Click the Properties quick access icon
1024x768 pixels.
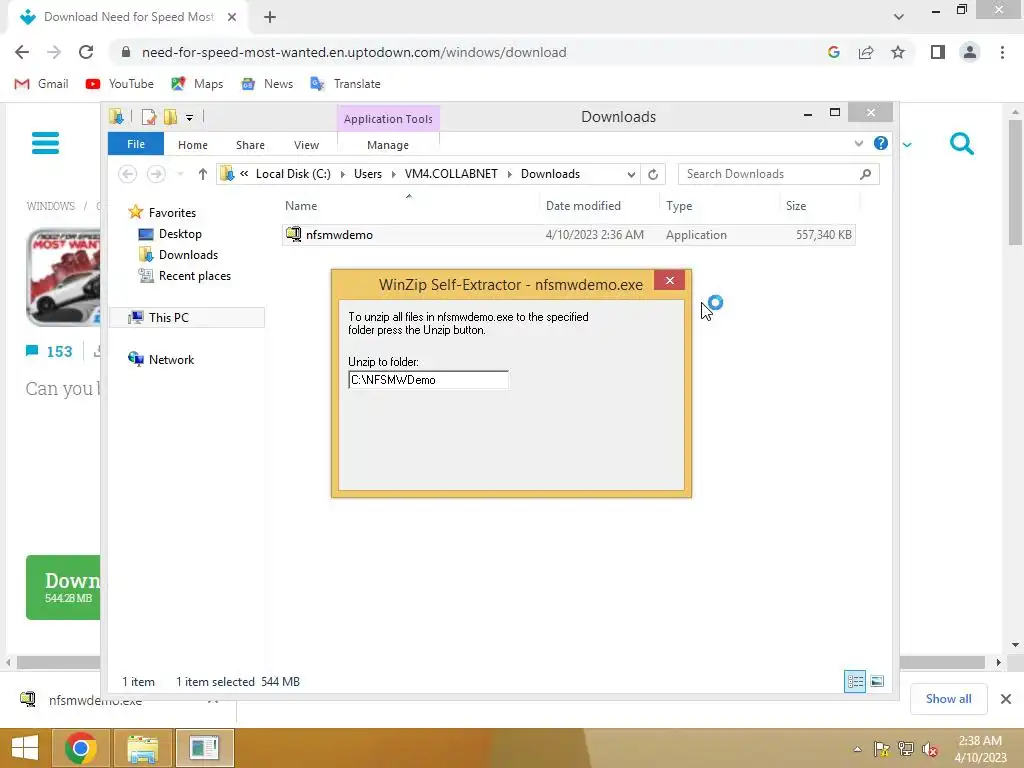(x=149, y=117)
